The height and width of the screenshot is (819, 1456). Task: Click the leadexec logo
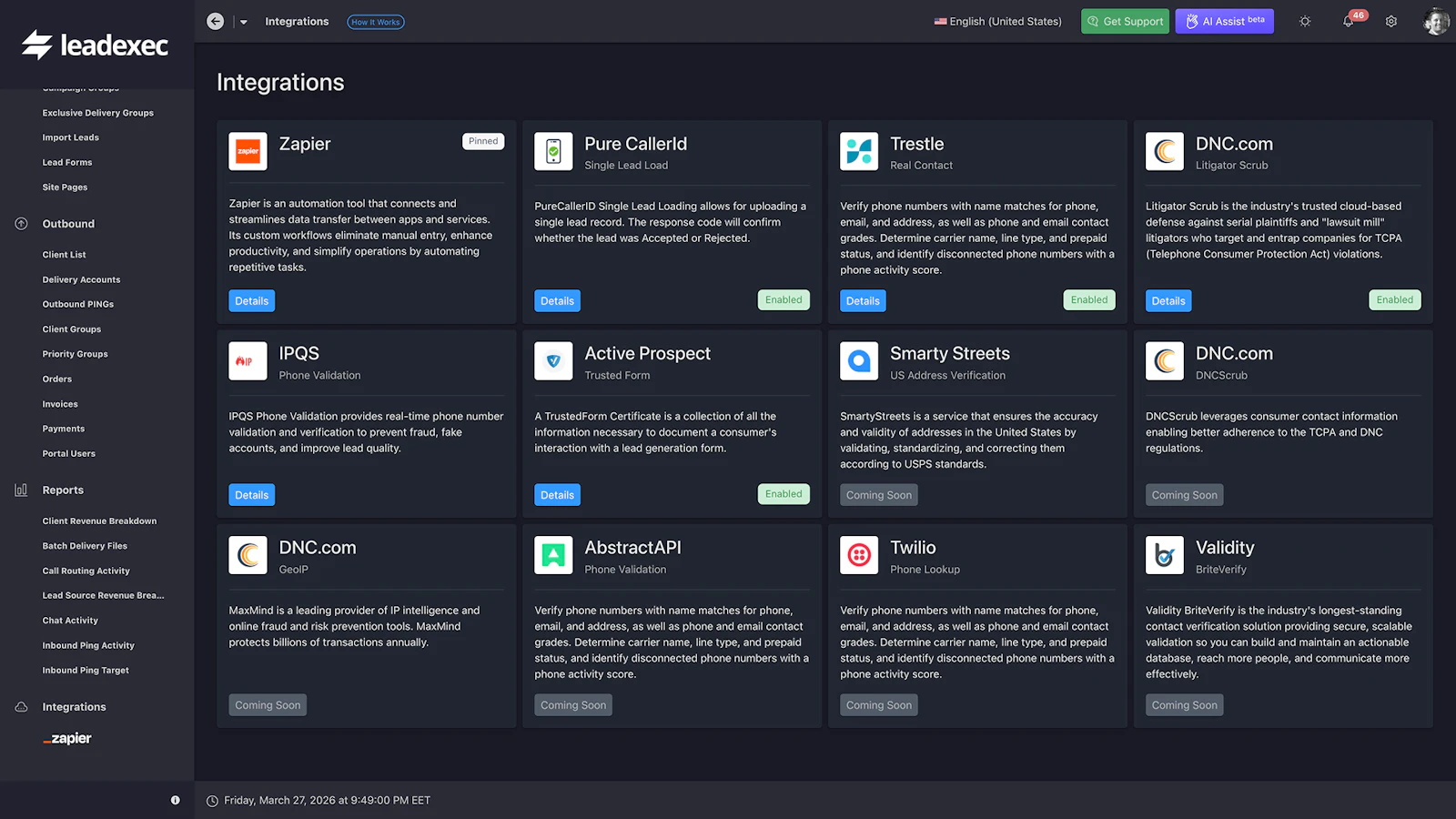95,45
